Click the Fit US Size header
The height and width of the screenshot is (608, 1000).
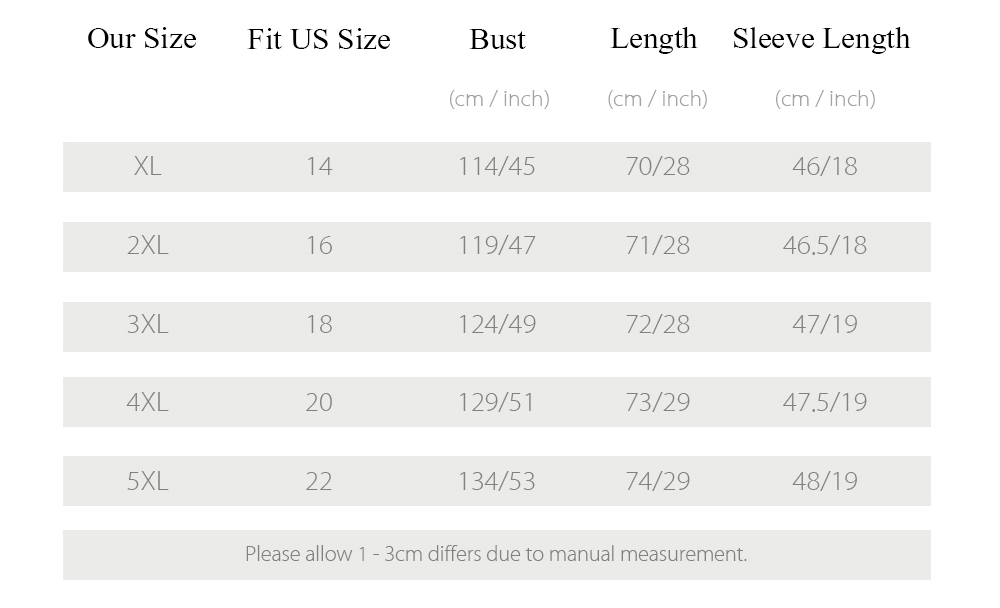tap(319, 40)
